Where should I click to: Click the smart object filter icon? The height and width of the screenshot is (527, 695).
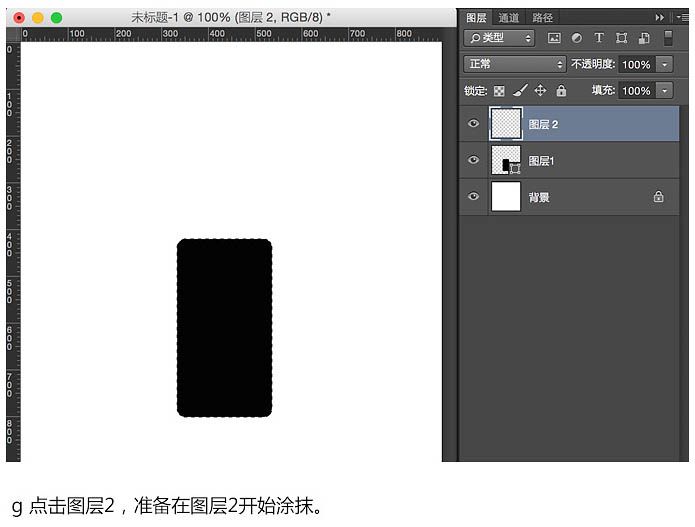[x=643, y=38]
